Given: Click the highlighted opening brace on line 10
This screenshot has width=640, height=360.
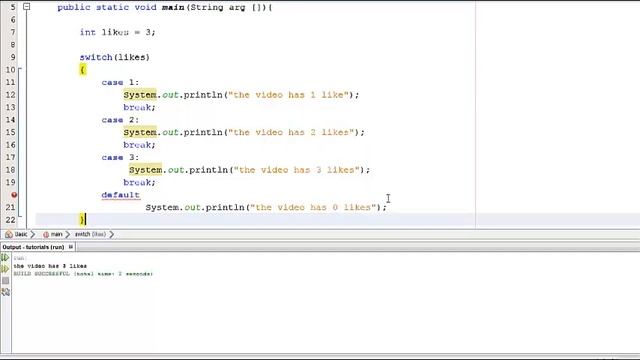Looking at the screenshot, I should [x=83, y=70].
